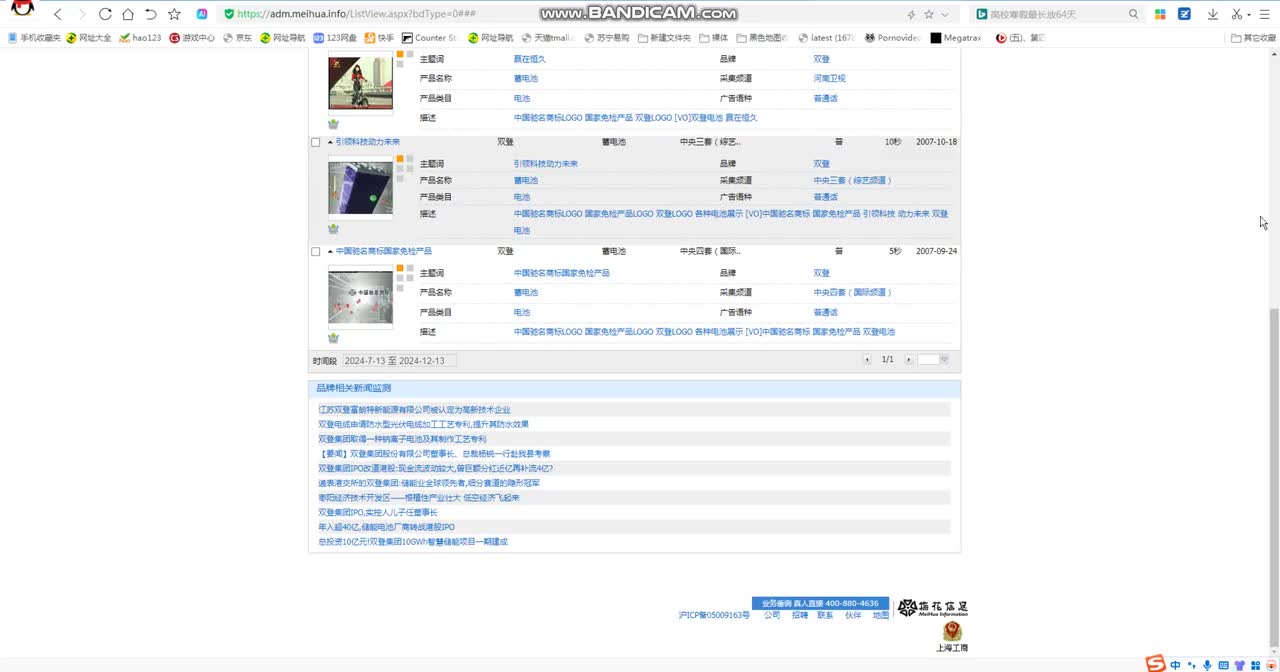
Task: Click the orange rating square beside 引领科技动力未来 thumbnail
Action: point(400,159)
